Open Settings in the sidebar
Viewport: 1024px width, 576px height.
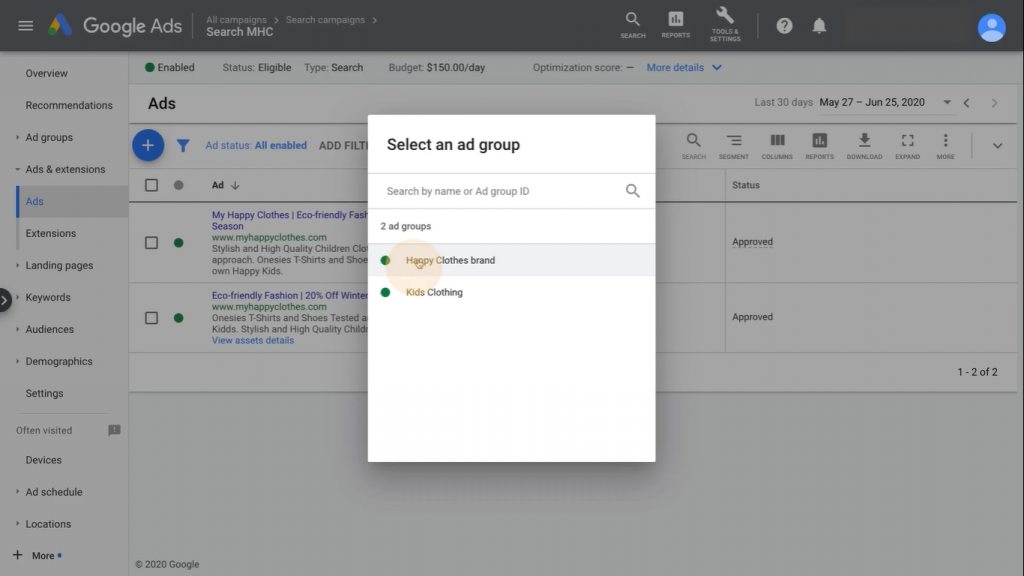44,393
